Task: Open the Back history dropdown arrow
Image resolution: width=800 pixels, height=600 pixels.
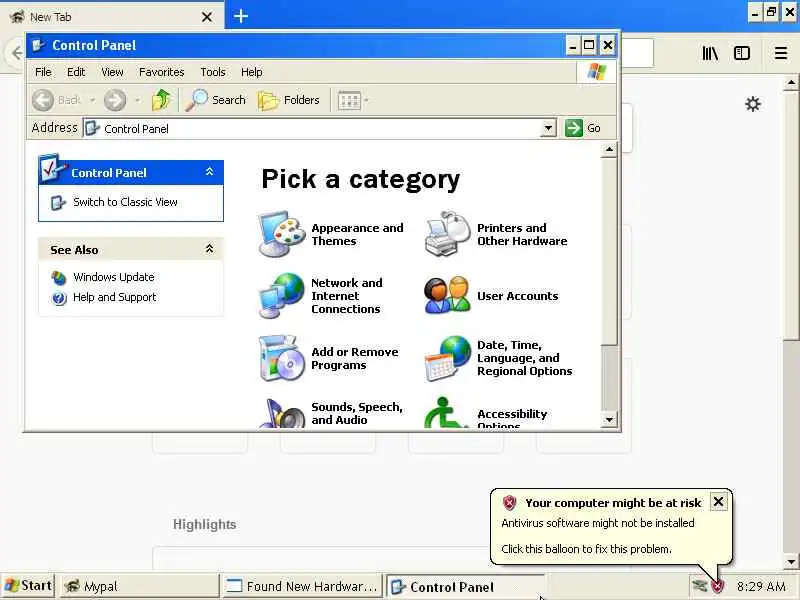Action: [92, 100]
